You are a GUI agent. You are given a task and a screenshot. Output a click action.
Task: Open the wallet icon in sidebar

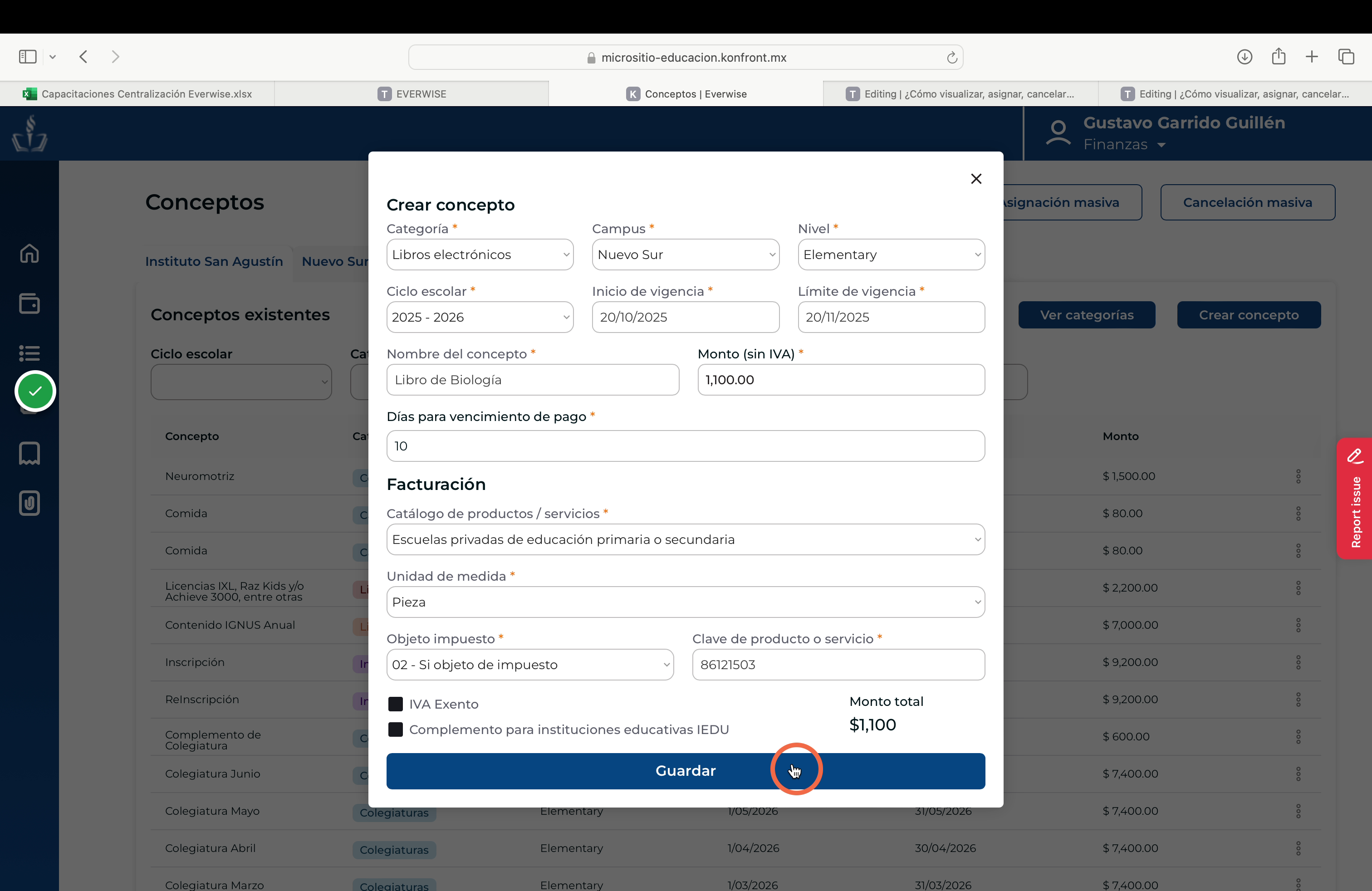[29, 303]
